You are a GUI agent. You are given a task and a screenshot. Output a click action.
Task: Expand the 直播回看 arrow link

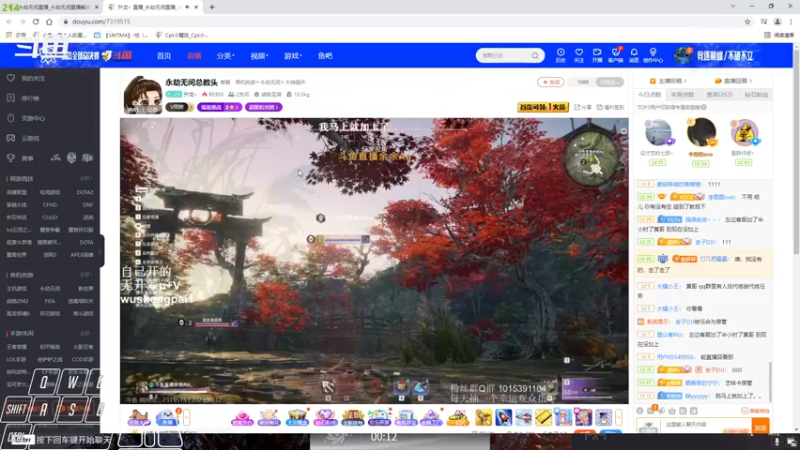point(733,81)
